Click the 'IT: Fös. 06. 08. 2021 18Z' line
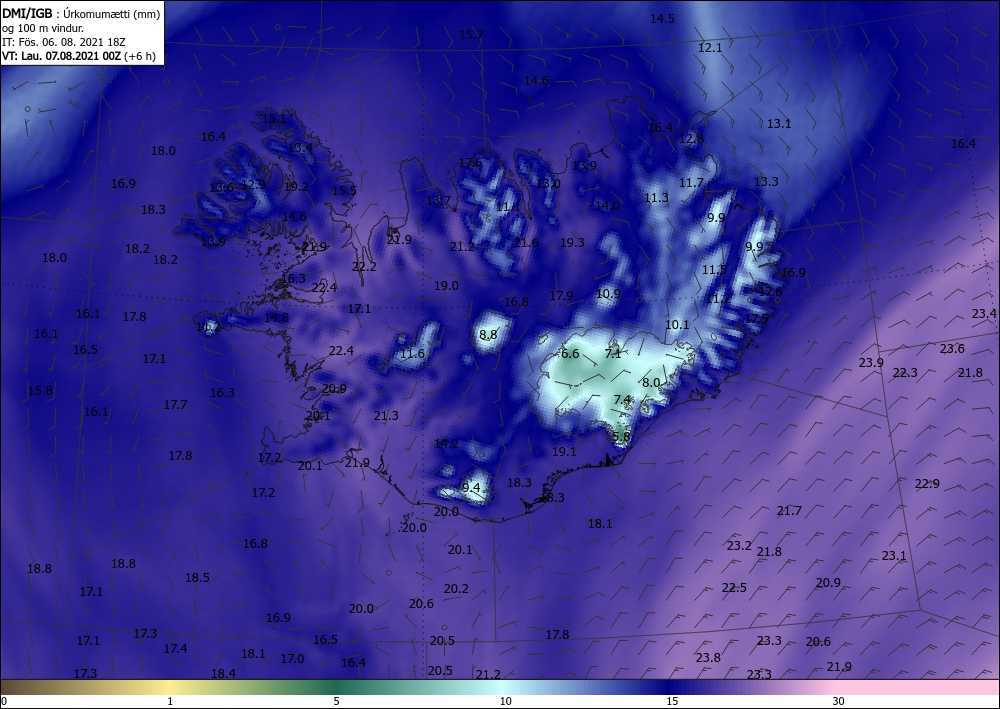The width and height of the screenshot is (1000, 709). pos(64,42)
